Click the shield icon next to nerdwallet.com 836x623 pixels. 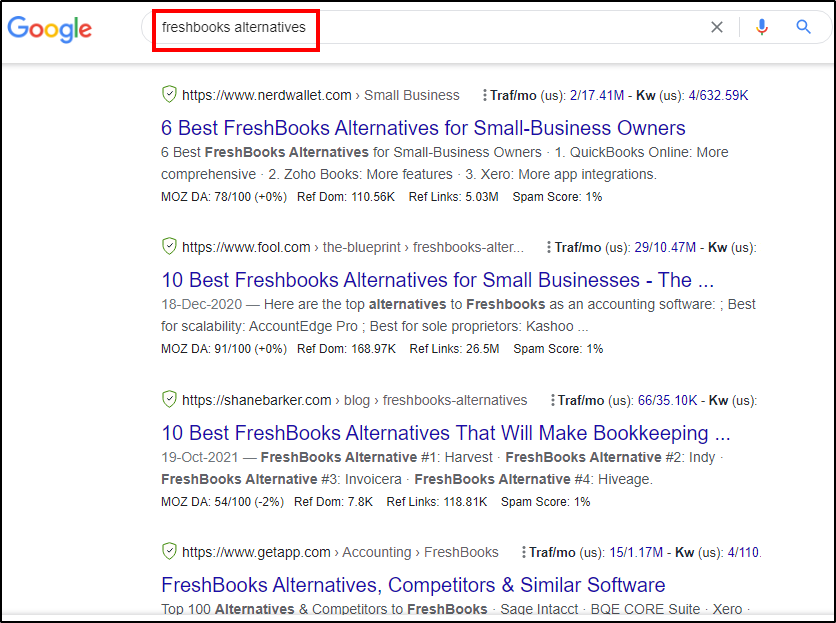click(x=169, y=95)
